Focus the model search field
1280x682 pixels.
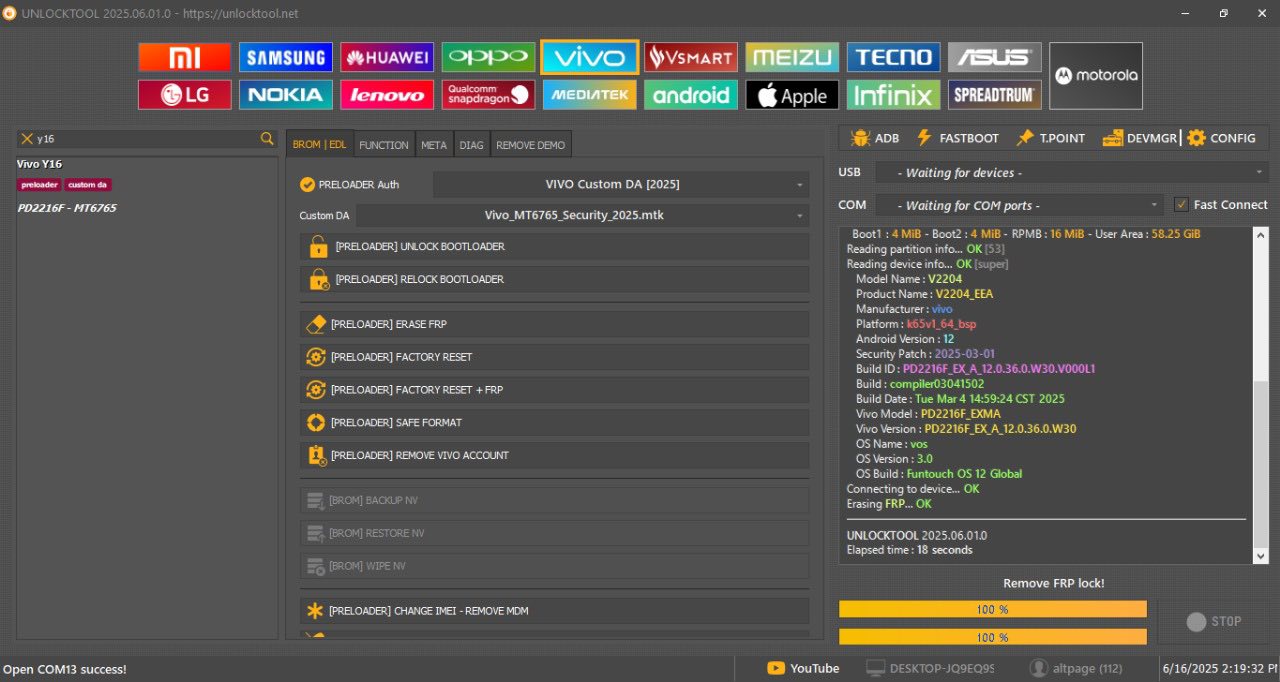(146, 139)
